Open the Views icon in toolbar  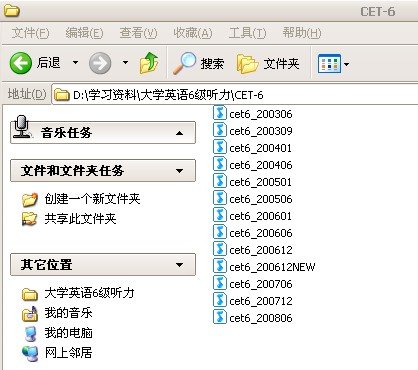point(329,63)
